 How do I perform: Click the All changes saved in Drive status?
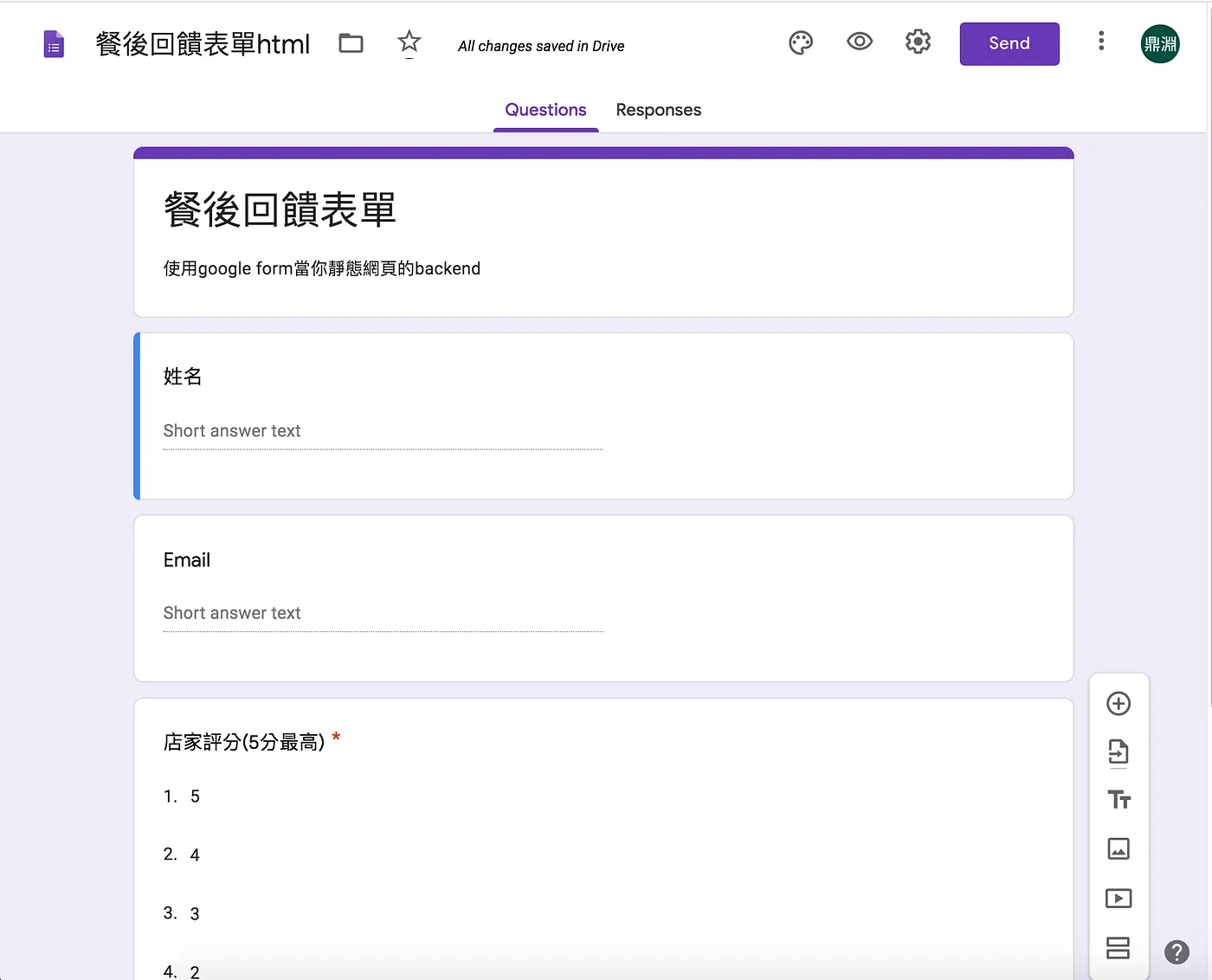pos(541,46)
